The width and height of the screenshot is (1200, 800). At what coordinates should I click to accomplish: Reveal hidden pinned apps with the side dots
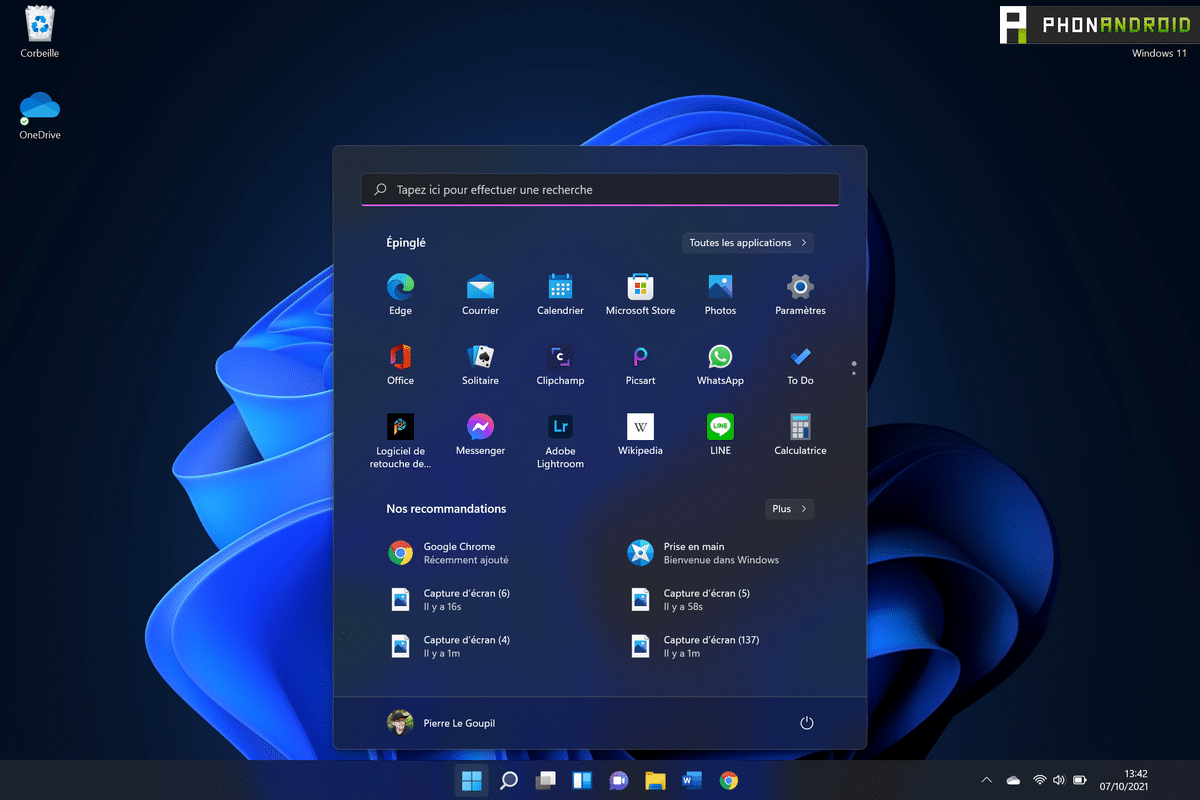(853, 368)
